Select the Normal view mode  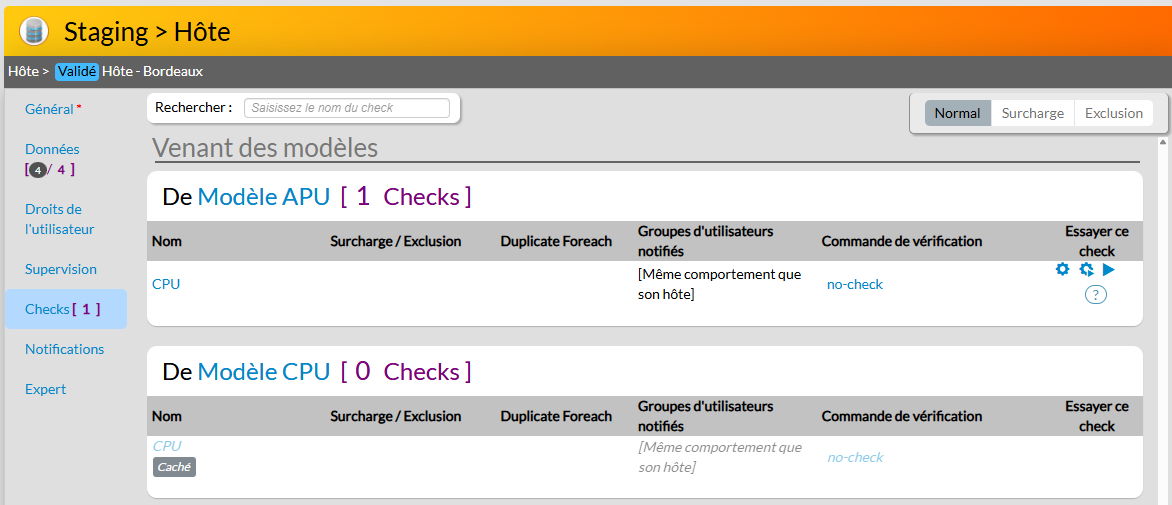click(x=957, y=113)
